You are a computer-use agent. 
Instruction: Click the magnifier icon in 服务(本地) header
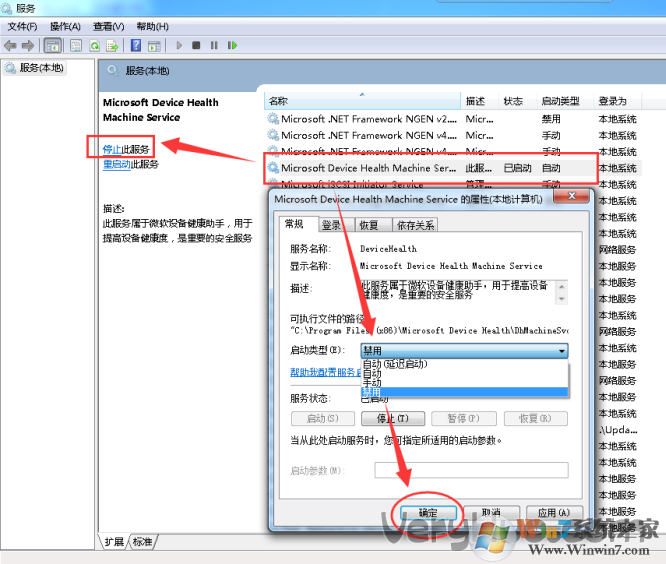click(113, 70)
